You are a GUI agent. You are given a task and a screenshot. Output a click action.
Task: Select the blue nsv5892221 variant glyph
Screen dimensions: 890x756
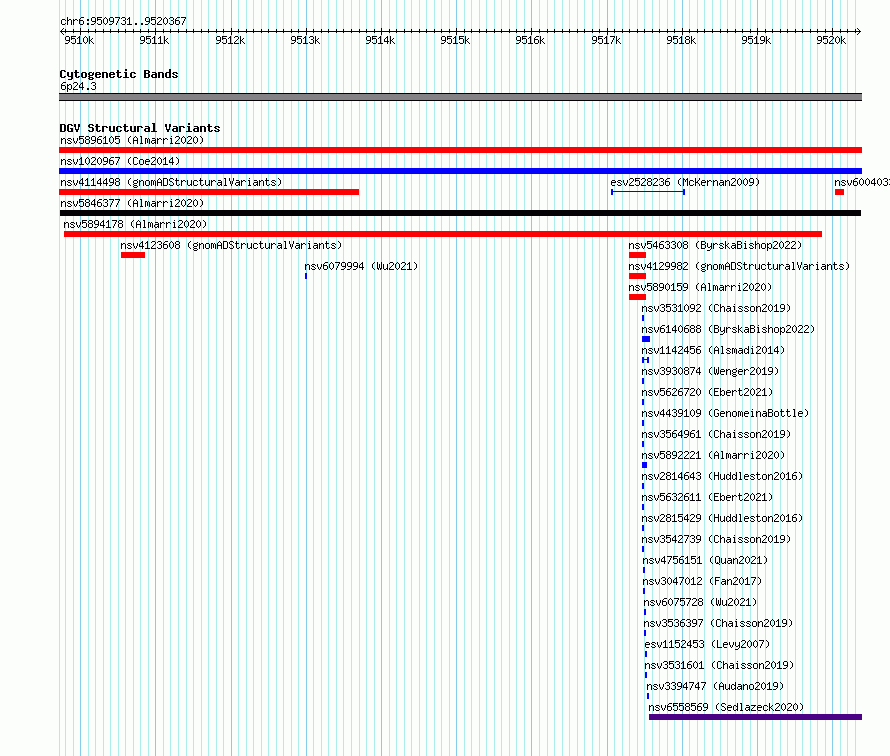click(x=644, y=465)
